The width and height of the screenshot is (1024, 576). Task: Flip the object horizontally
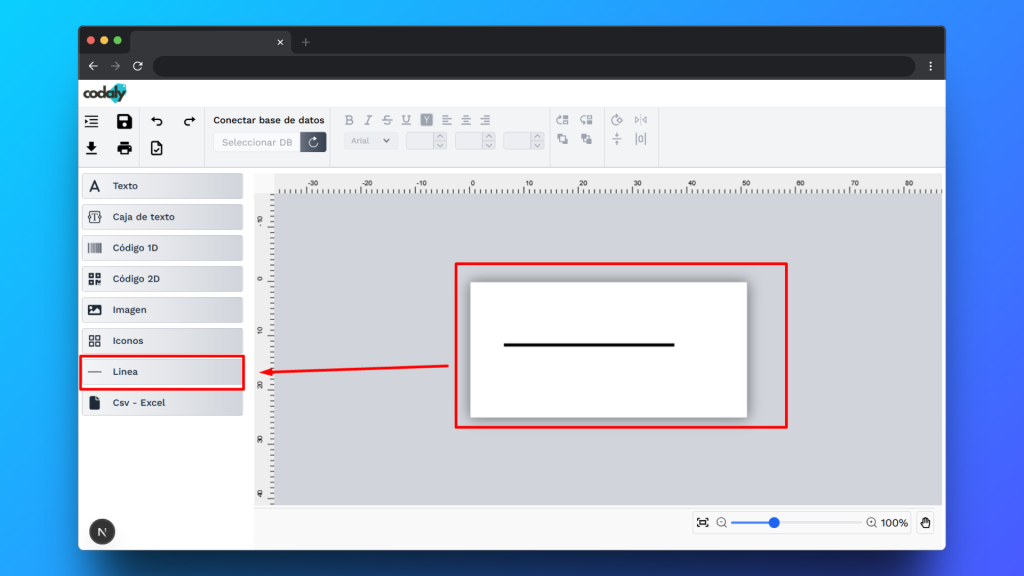pos(641,120)
